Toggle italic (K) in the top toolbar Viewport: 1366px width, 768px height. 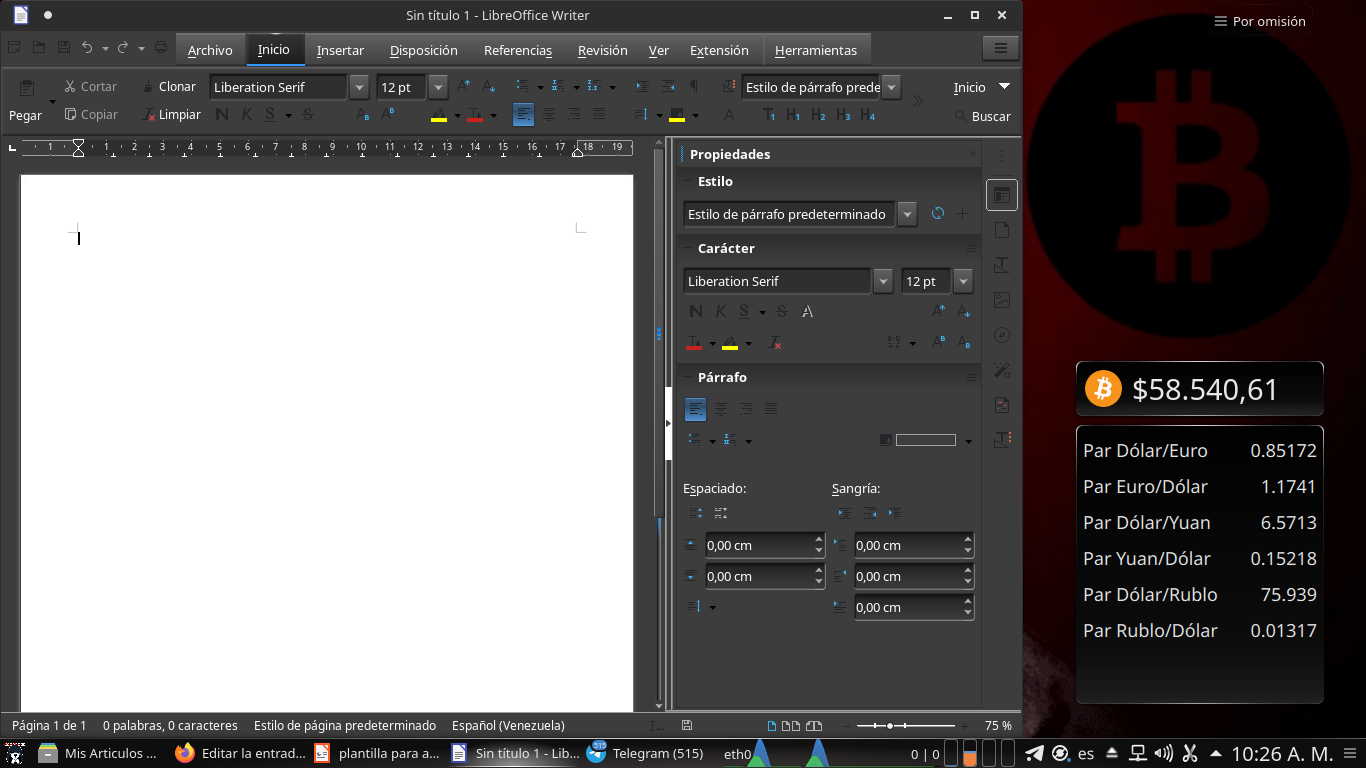coord(246,115)
